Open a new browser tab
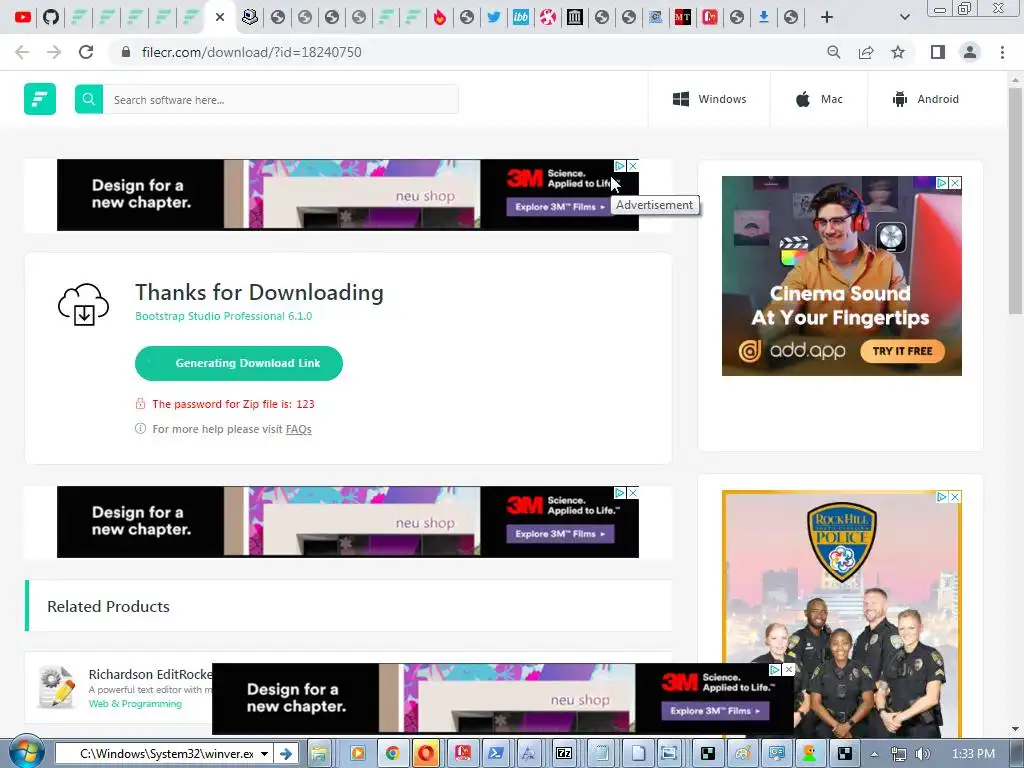This screenshot has width=1024, height=768. click(x=827, y=17)
